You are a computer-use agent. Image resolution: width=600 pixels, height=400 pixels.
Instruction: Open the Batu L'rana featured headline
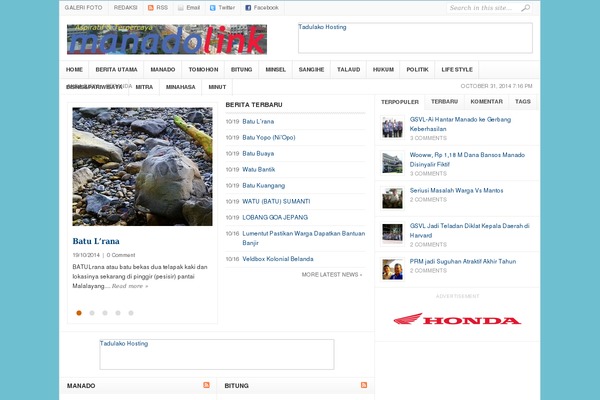point(96,241)
